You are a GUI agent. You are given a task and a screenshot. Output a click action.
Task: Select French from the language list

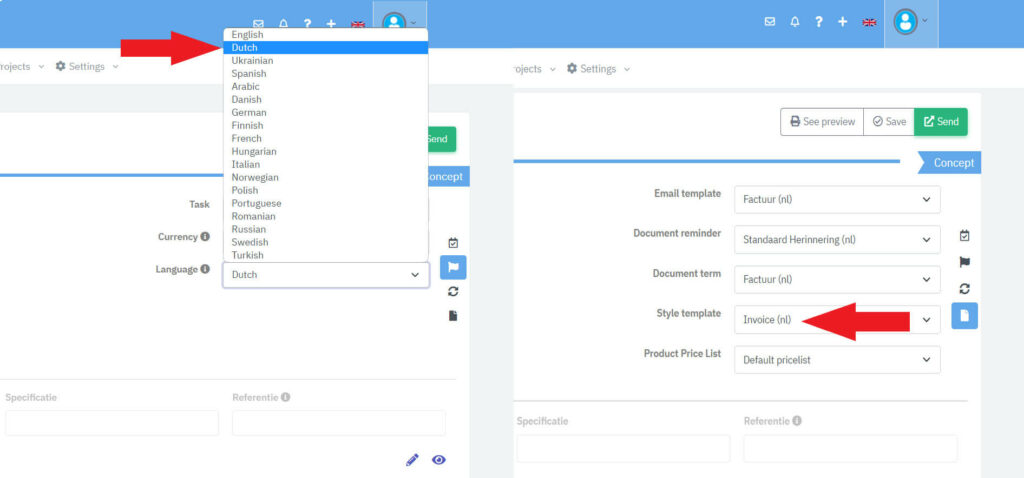[325, 138]
